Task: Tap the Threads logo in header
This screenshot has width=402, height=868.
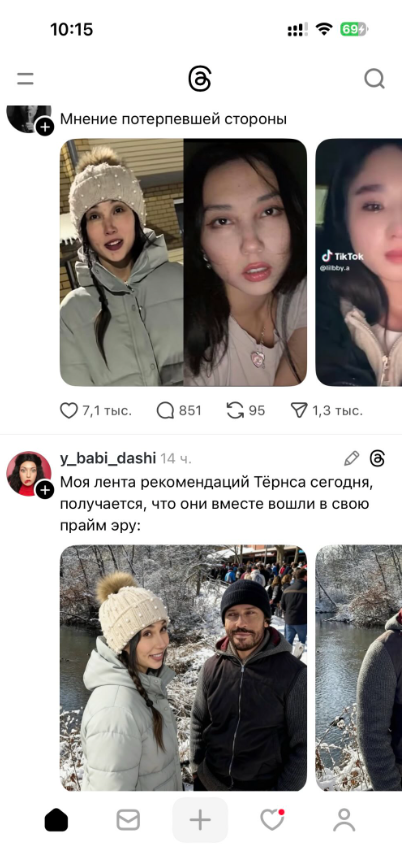Action: (200, 79)
